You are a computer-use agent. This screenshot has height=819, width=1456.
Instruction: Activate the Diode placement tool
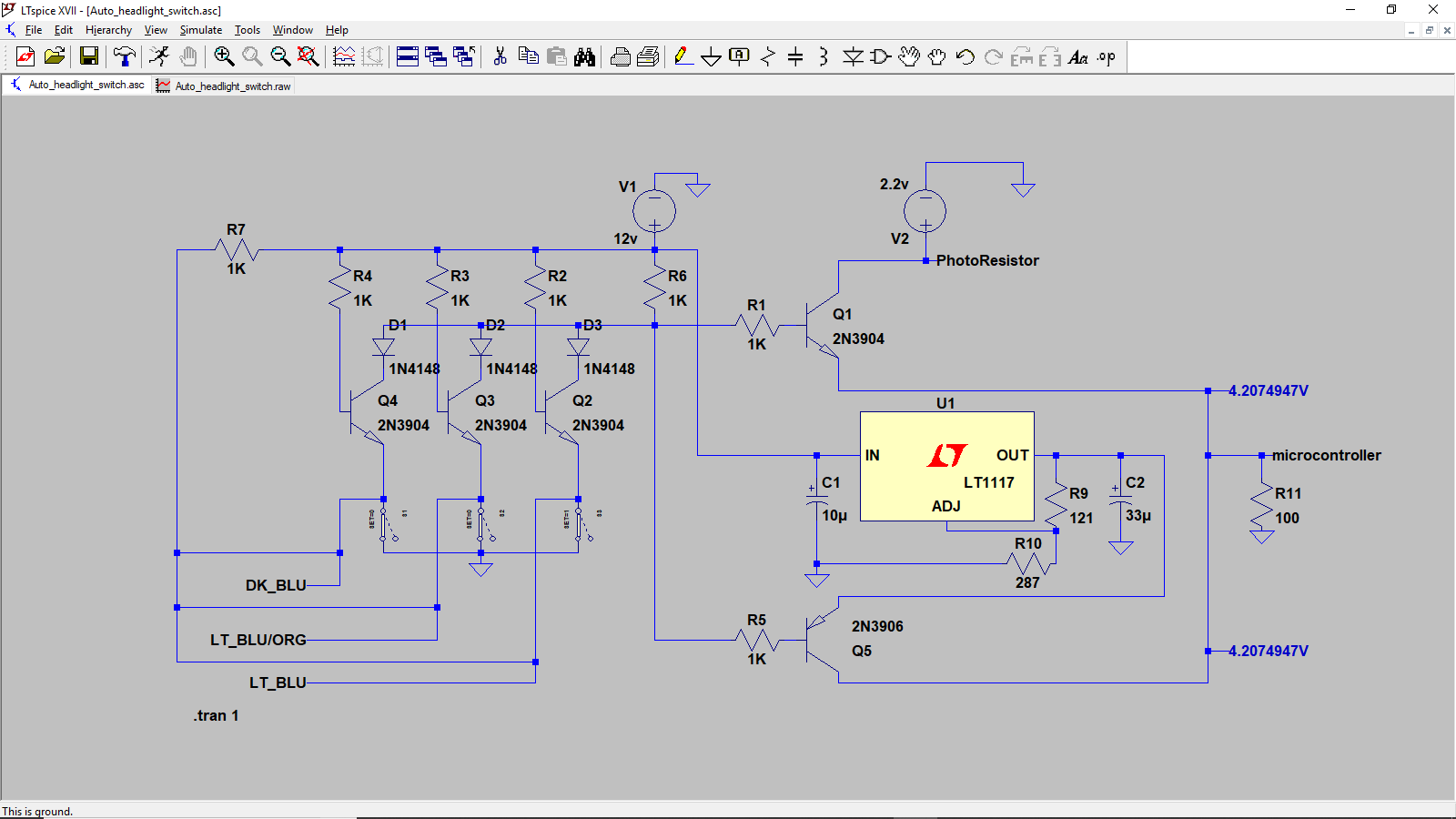[x=853, y=57]
